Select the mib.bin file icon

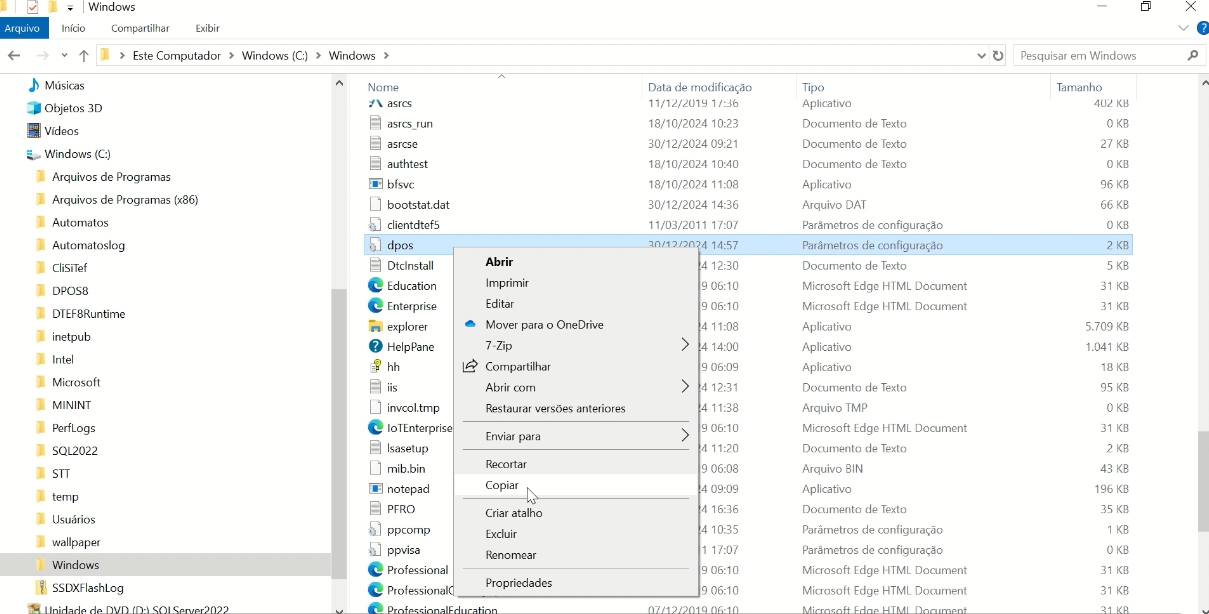[x=376, y=468]
